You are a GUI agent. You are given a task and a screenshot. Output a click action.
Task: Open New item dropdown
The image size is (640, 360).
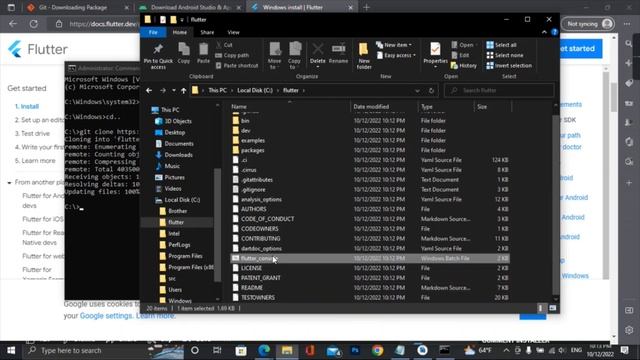pyautogui.click(x=394, y=45)
